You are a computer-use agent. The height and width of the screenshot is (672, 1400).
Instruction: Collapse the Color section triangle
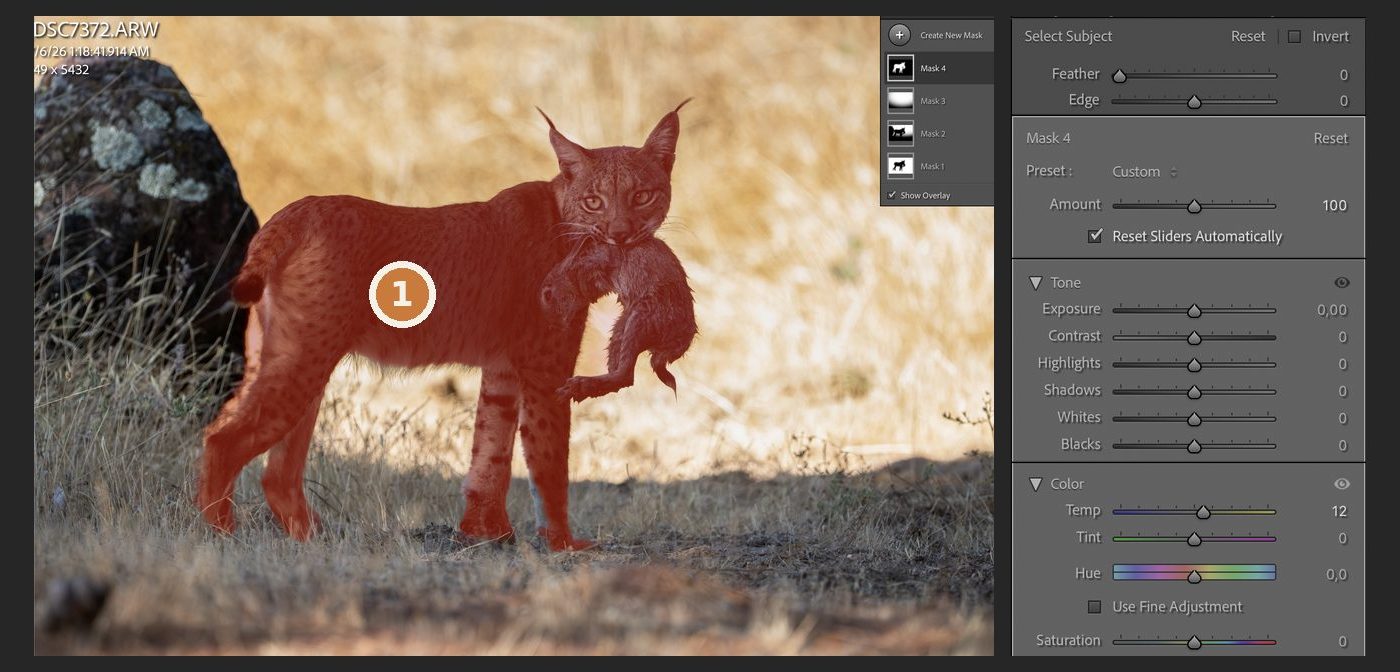pos(1035,484)
